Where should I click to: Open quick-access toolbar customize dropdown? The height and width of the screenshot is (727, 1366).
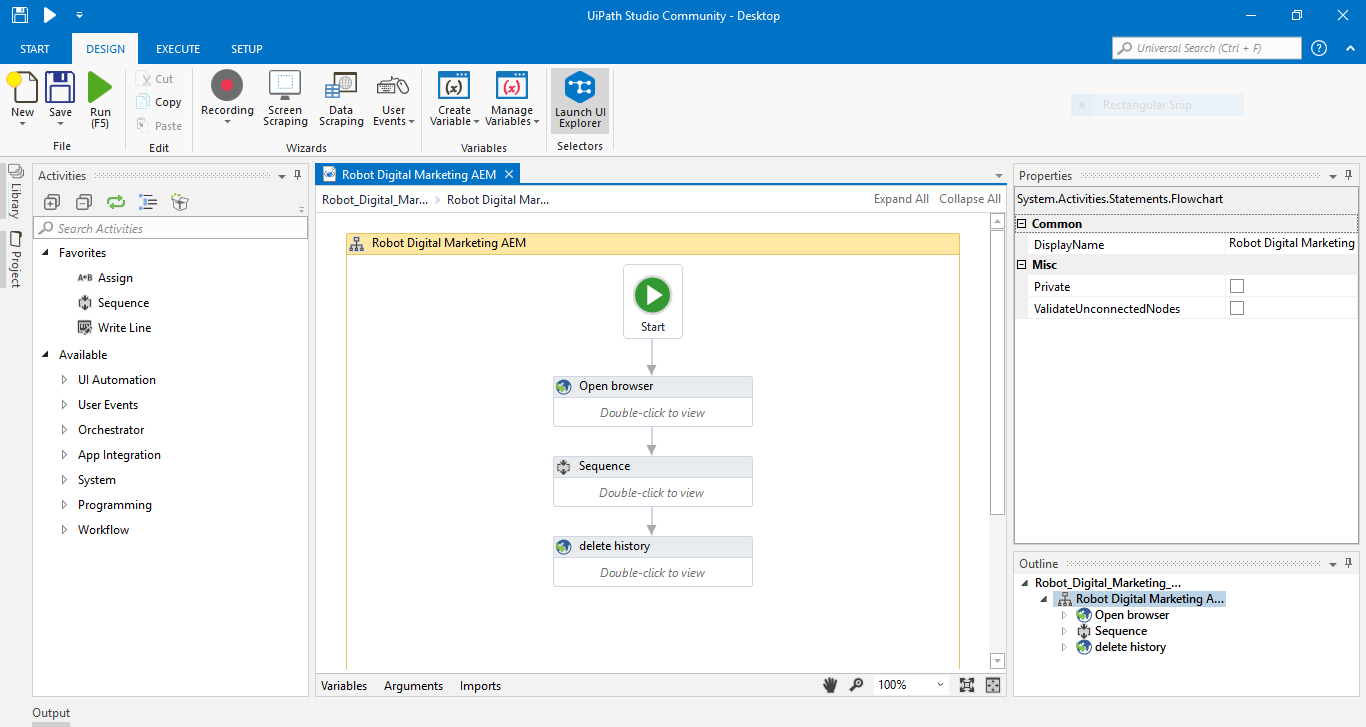pyautogui.click(x=79, y=15)
